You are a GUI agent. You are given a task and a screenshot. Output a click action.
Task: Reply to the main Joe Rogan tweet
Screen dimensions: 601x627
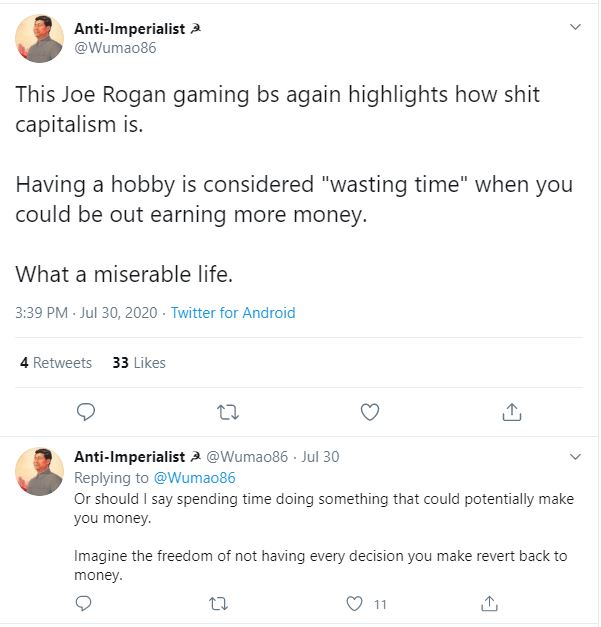[86, 411]
